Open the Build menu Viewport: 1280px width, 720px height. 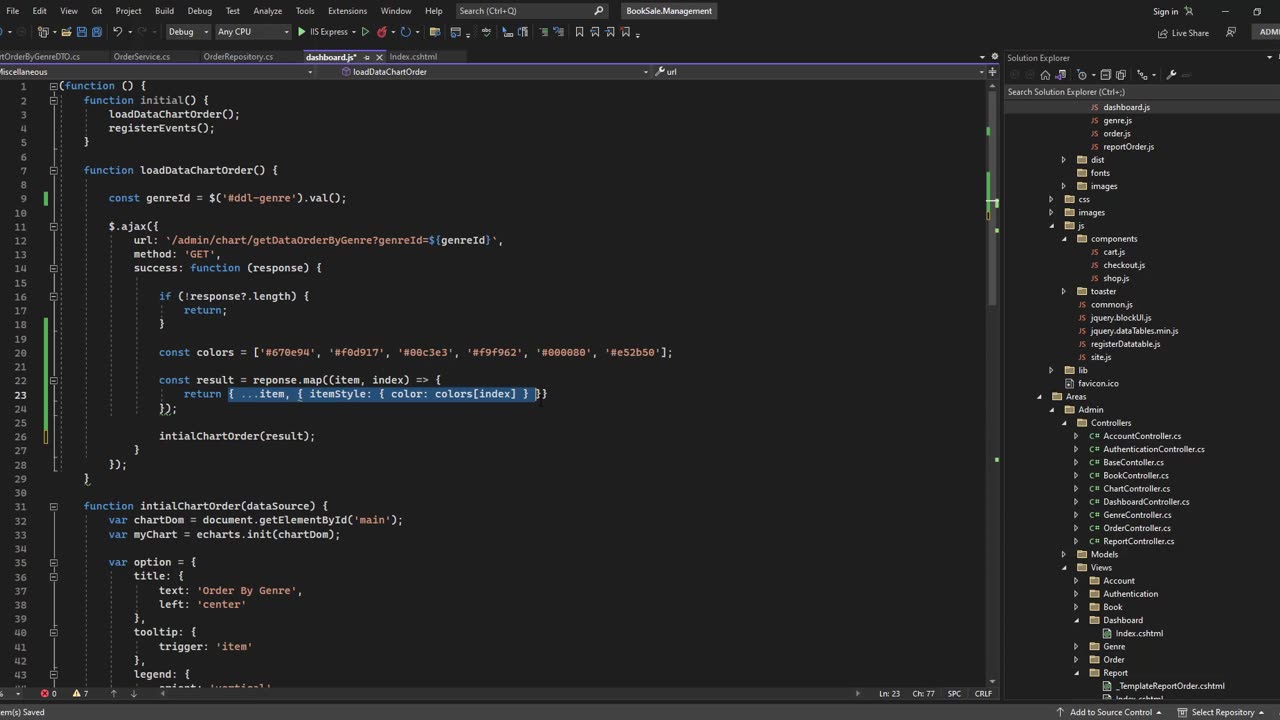pyautogui.click(x=164, y=11)
